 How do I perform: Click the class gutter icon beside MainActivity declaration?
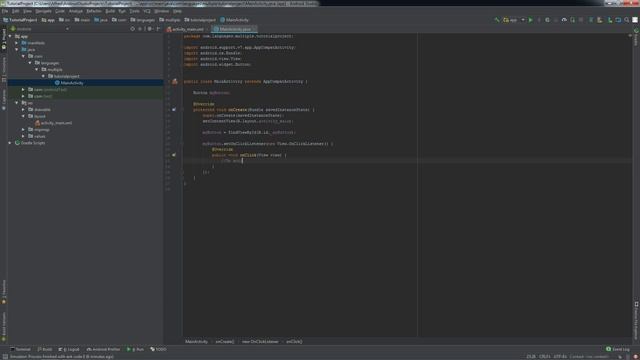tap(175, 82)
